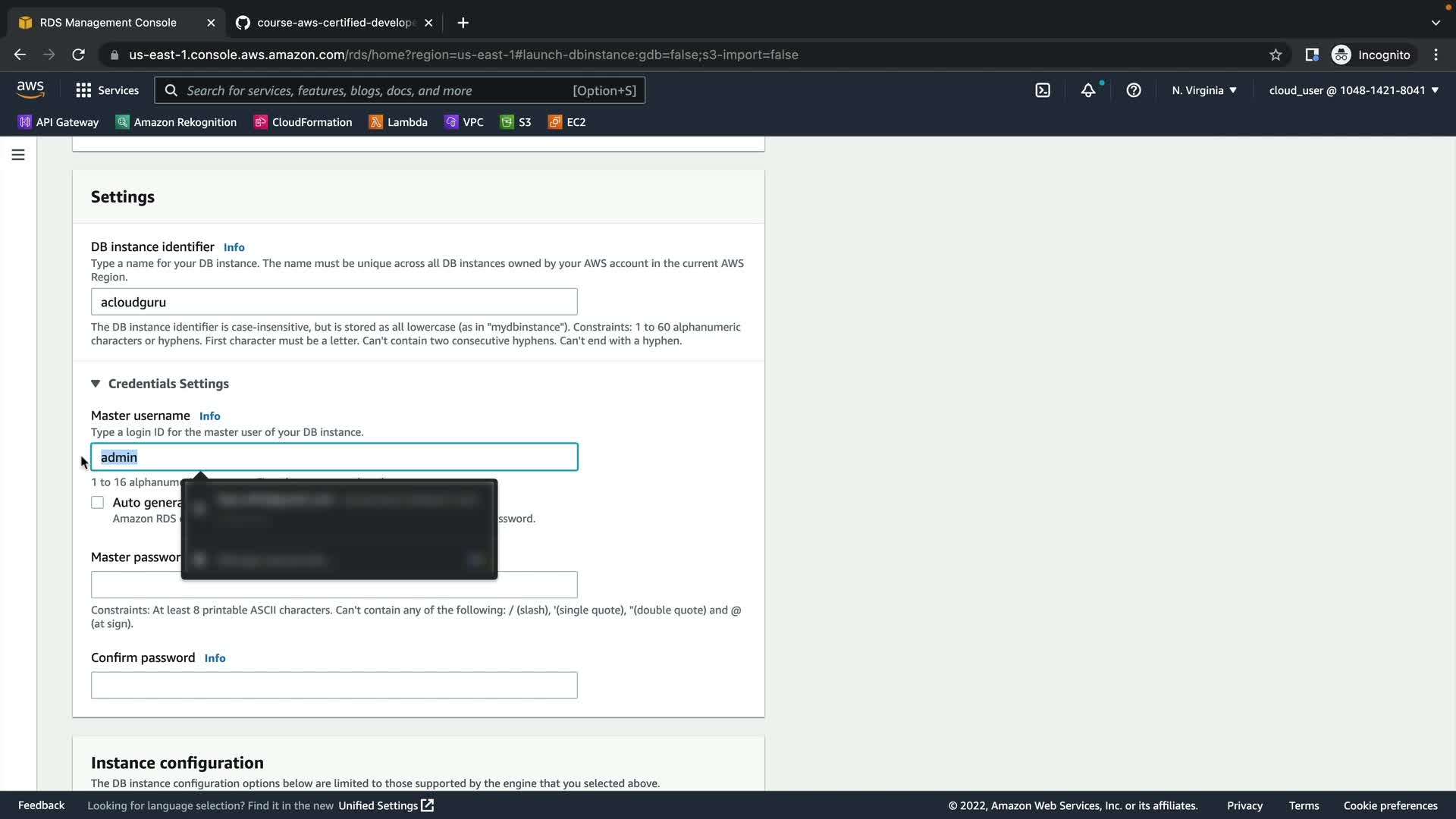
Task: Select the RDS Management Console tab
Action: click(x=108, y=23)
